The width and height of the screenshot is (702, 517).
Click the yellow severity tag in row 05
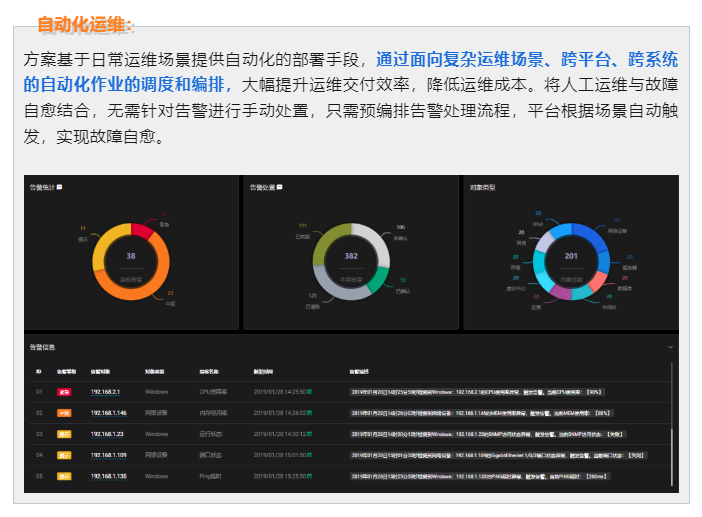click(x=64, y=476)
